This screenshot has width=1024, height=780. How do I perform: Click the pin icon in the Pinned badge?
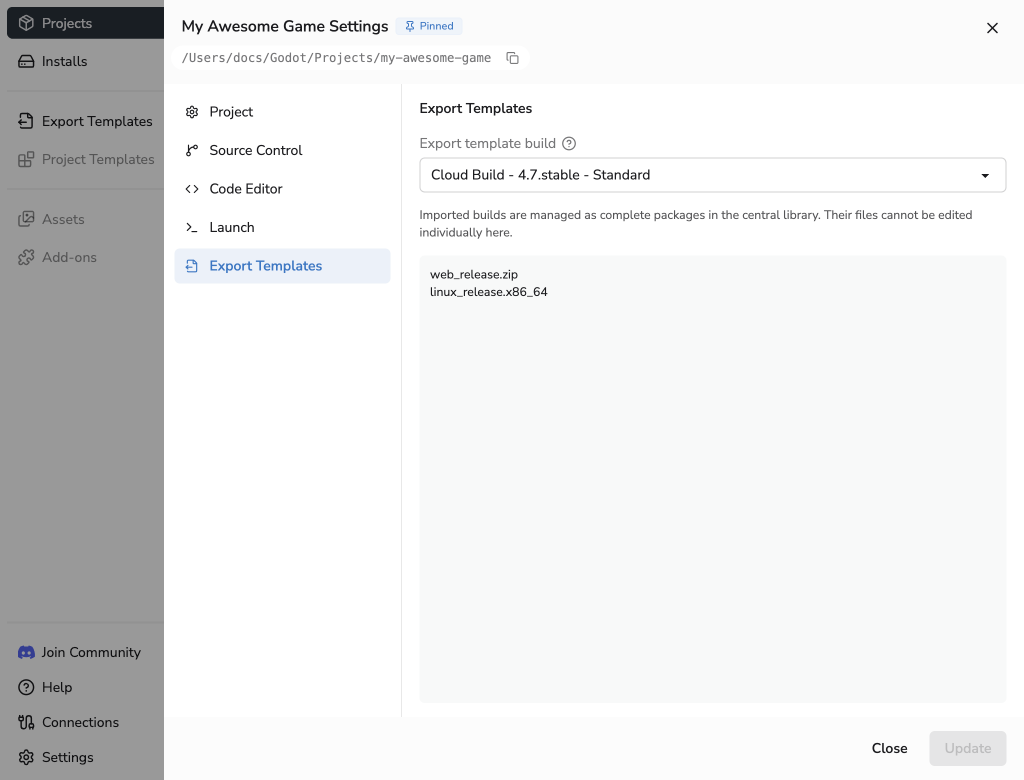click(409, 26)
